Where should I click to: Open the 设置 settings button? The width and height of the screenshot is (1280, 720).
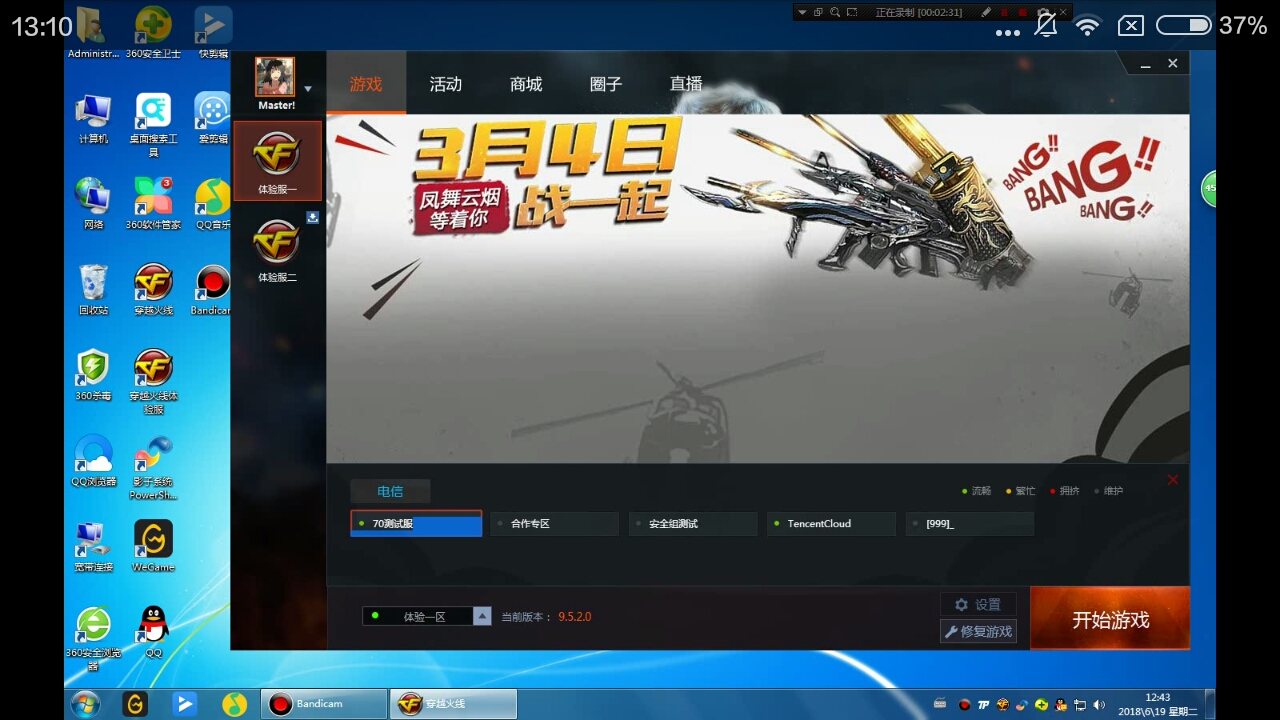point(978,604)
